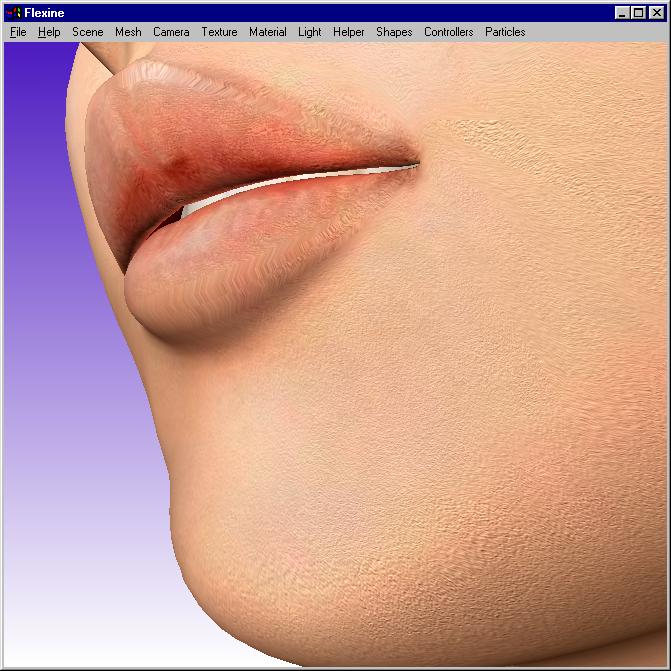The height and width of the screenshot is (671, 671).
Task: Open the Mesh menu
Action: [128, 32]
